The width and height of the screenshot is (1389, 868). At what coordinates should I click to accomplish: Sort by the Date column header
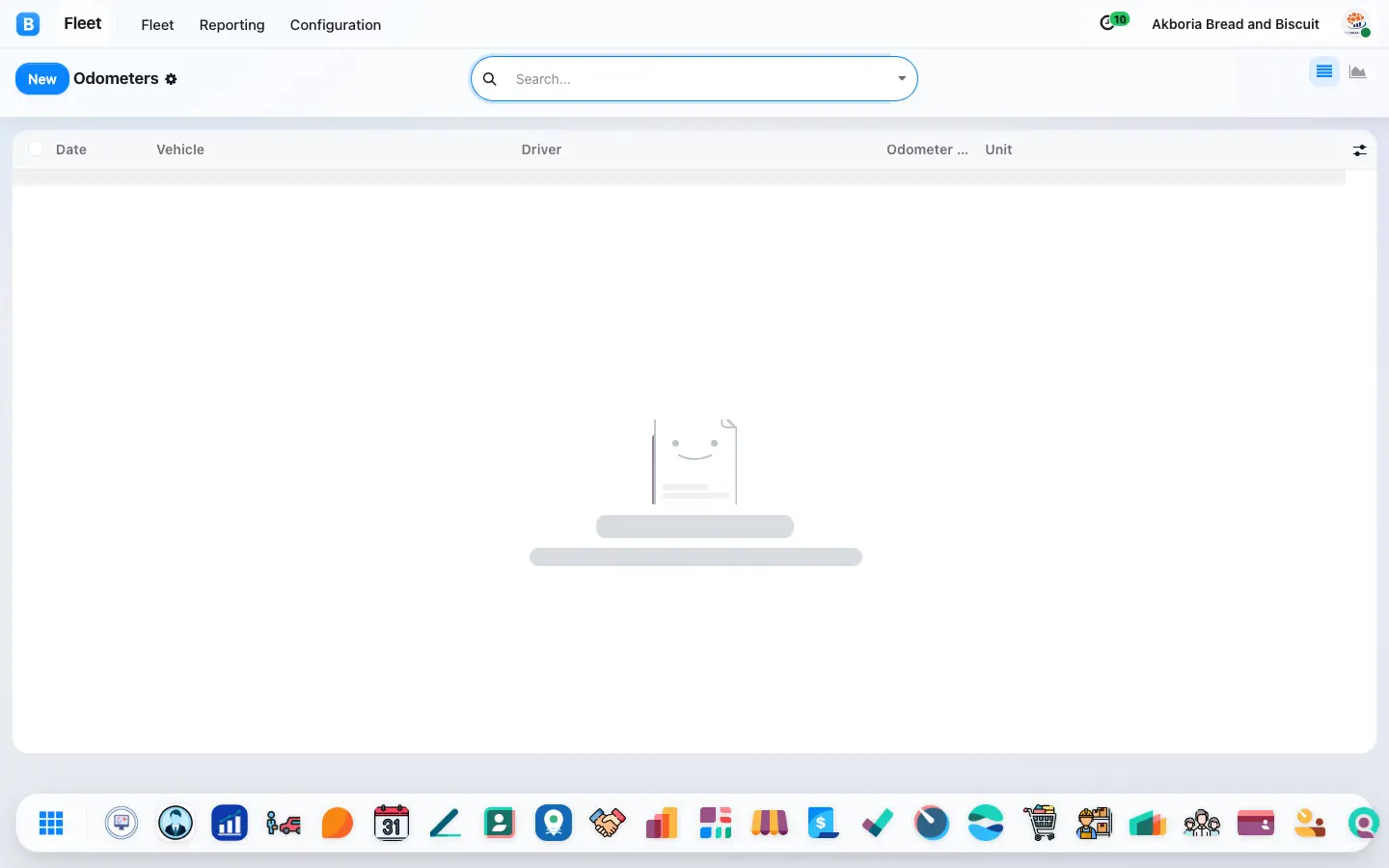(71, 149)
